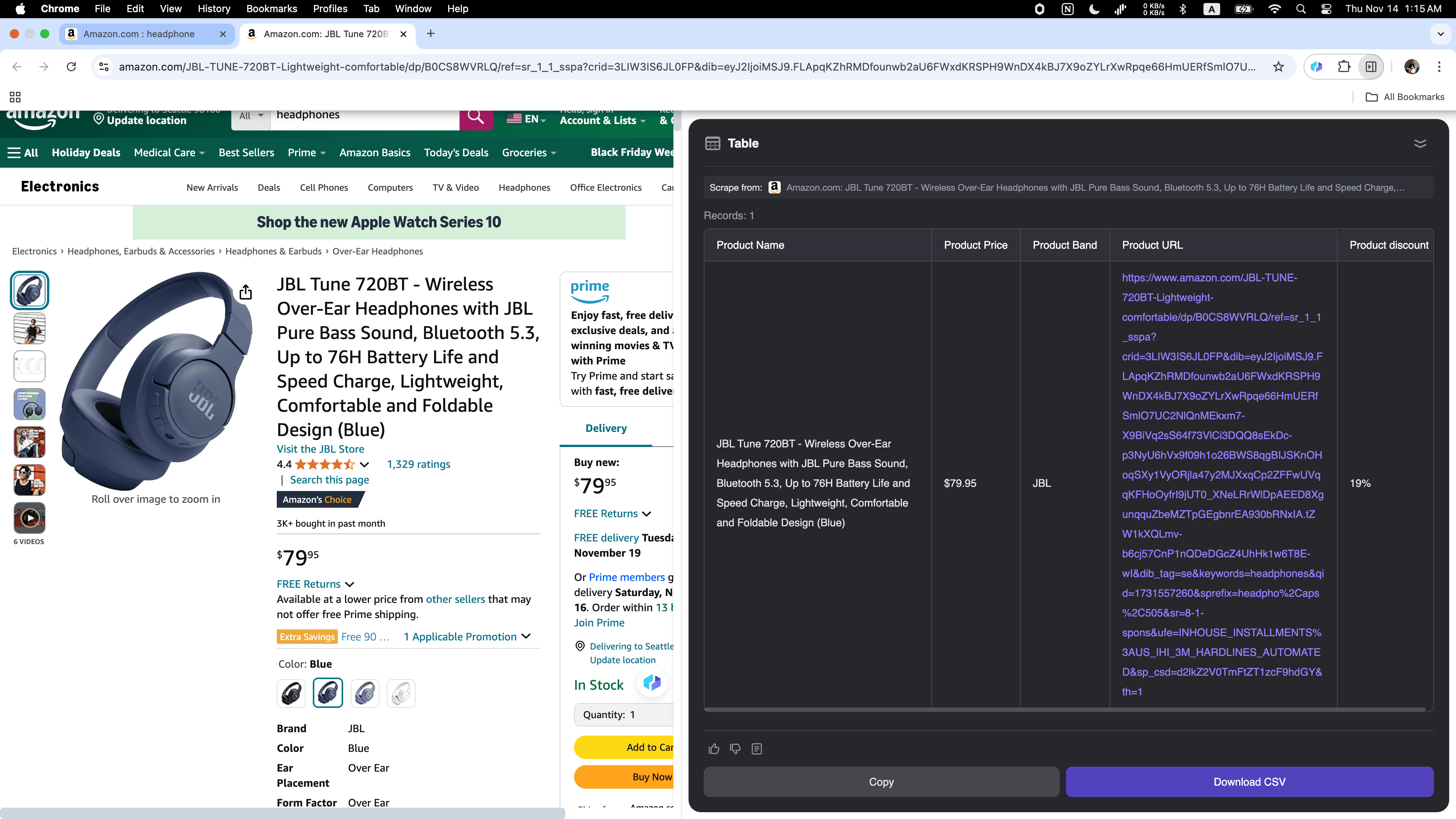The height and width of the screenshot is (819, 1456).
Task: Open the All hamburger menu
Action: [23, 152]
